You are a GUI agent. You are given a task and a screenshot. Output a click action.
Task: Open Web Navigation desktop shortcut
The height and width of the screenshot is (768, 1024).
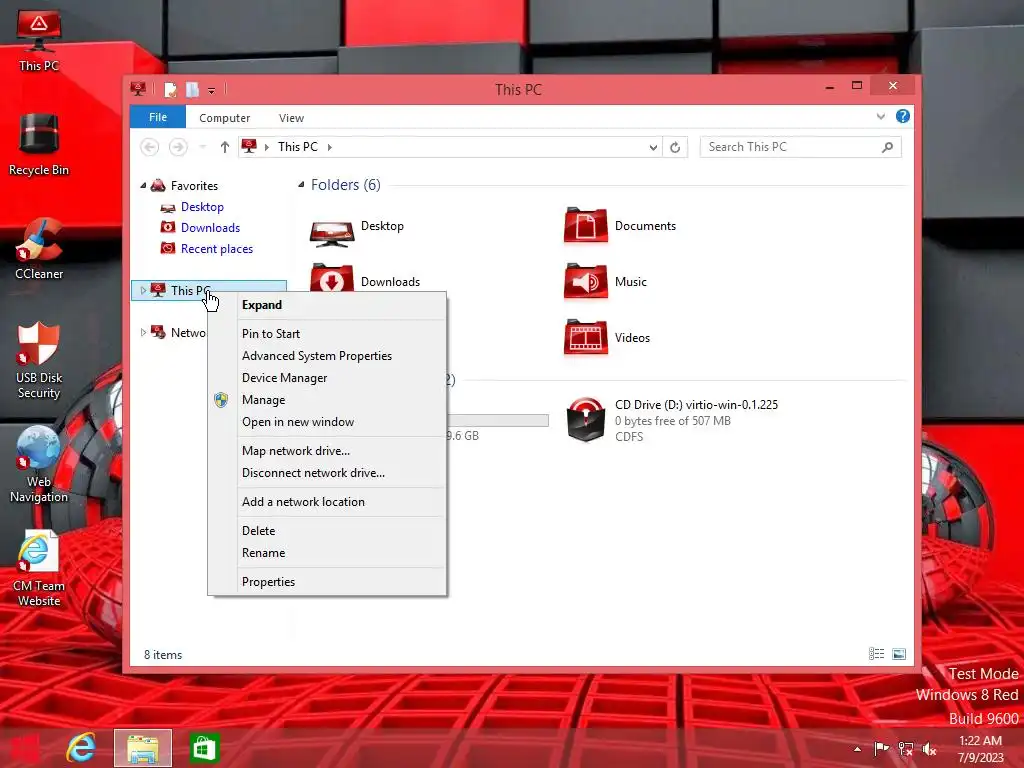pyautogui.click(x=39, y=464)
